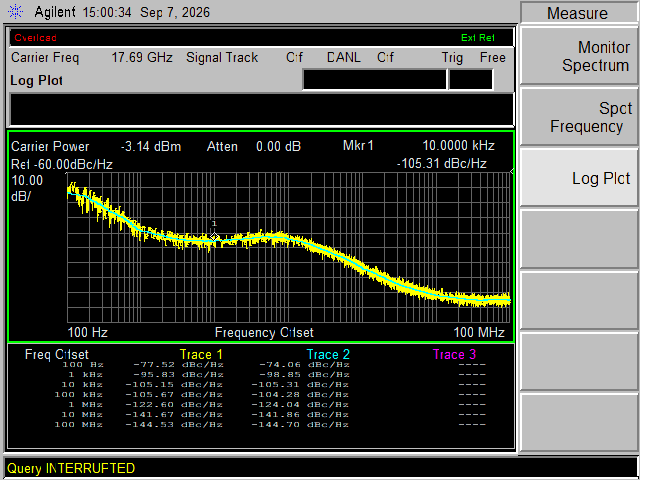This screenshot has width=666, height=500.
Task: Click the red Overload indicator
Action: (35, 38)
